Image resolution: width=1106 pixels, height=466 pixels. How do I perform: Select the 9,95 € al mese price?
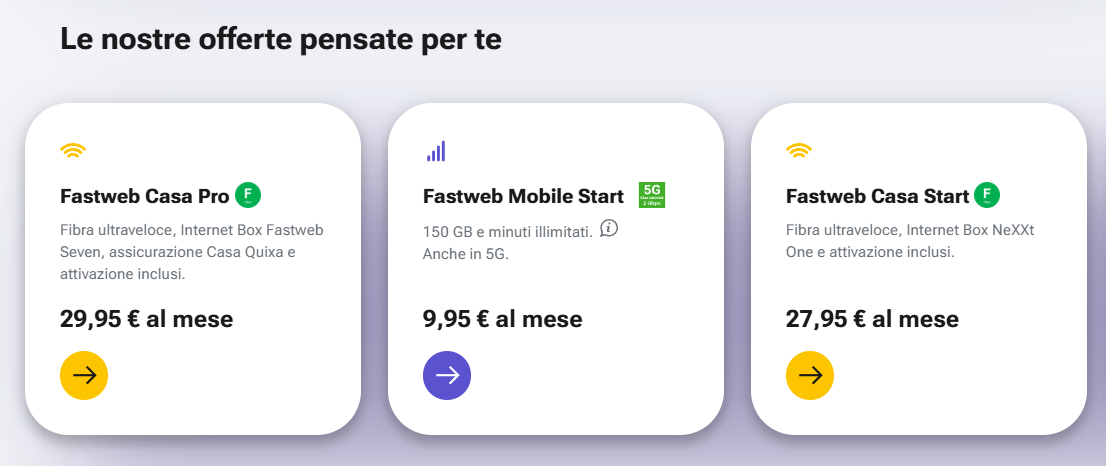502,320
